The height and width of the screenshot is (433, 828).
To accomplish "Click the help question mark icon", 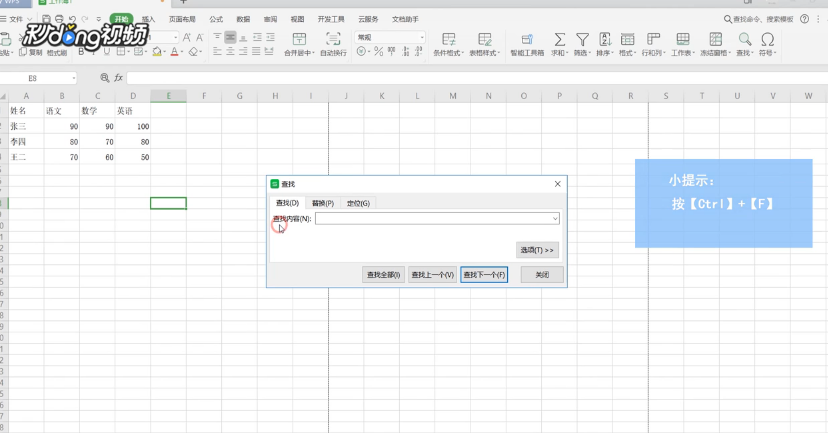I will (804, 19).
